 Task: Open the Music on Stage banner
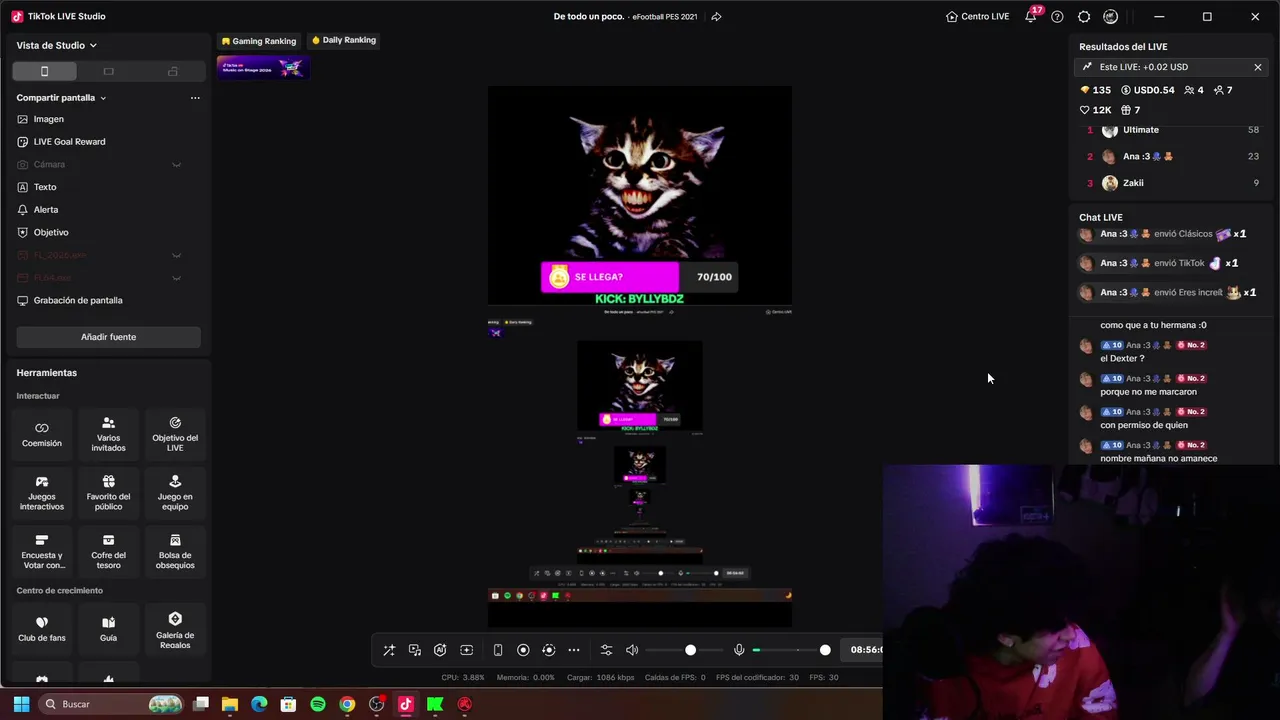tap(263, 67)
